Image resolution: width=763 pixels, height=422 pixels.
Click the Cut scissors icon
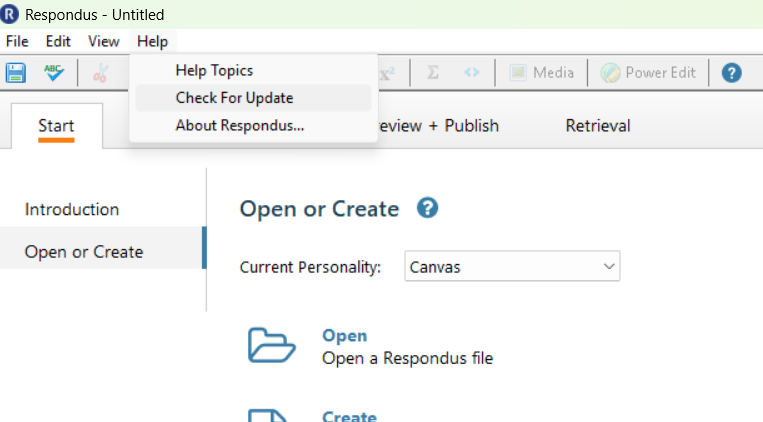pyautogui.click(x=100, y=73)
